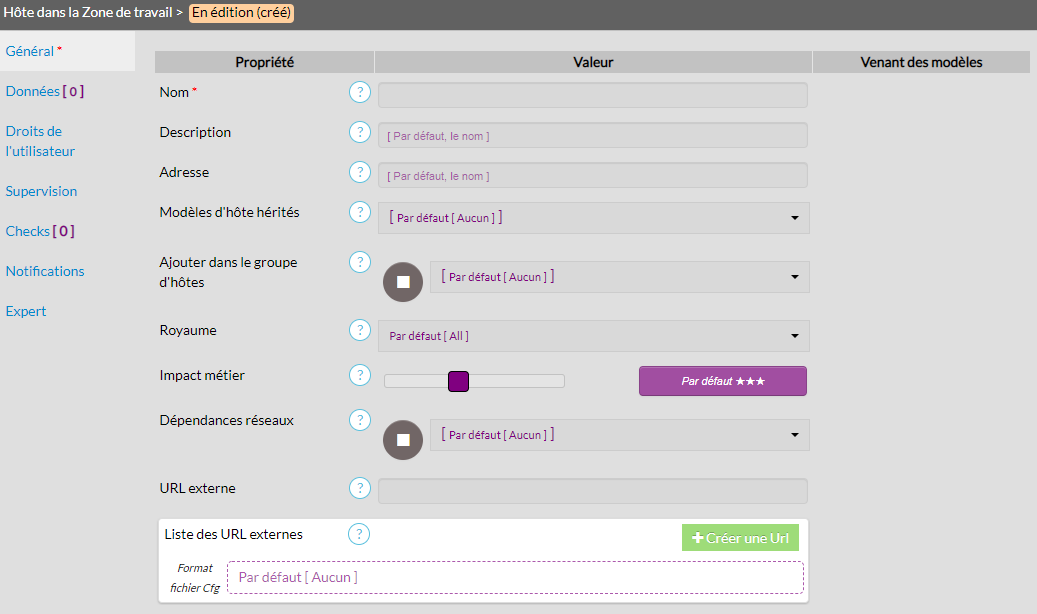This screenshot has width=1037, height=614.
Task: Open the Royaume dropdown
Action: point(593,336)
